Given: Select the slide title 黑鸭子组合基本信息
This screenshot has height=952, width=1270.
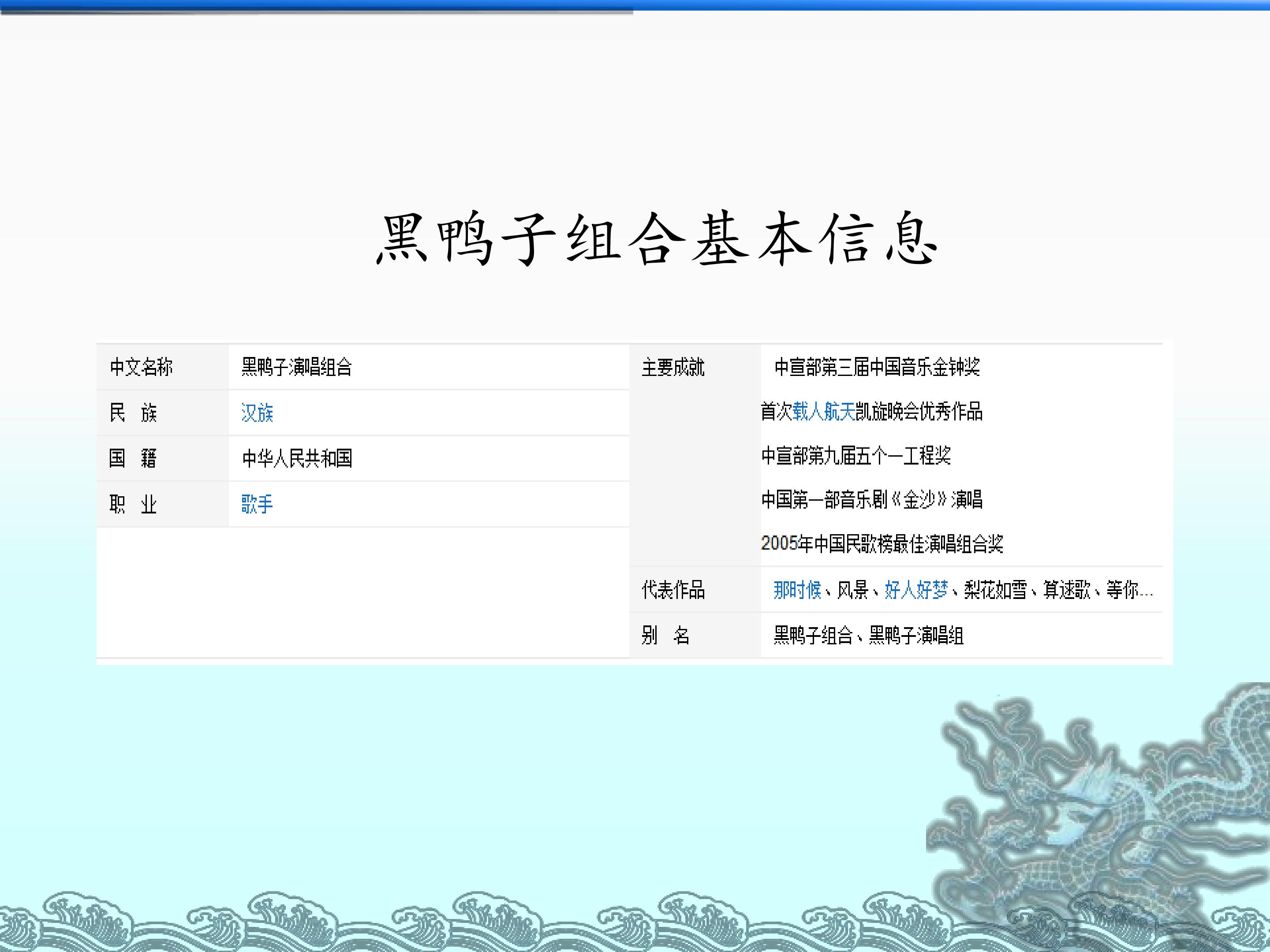Looking at the screenshot, I should click(x=657, y=238).
